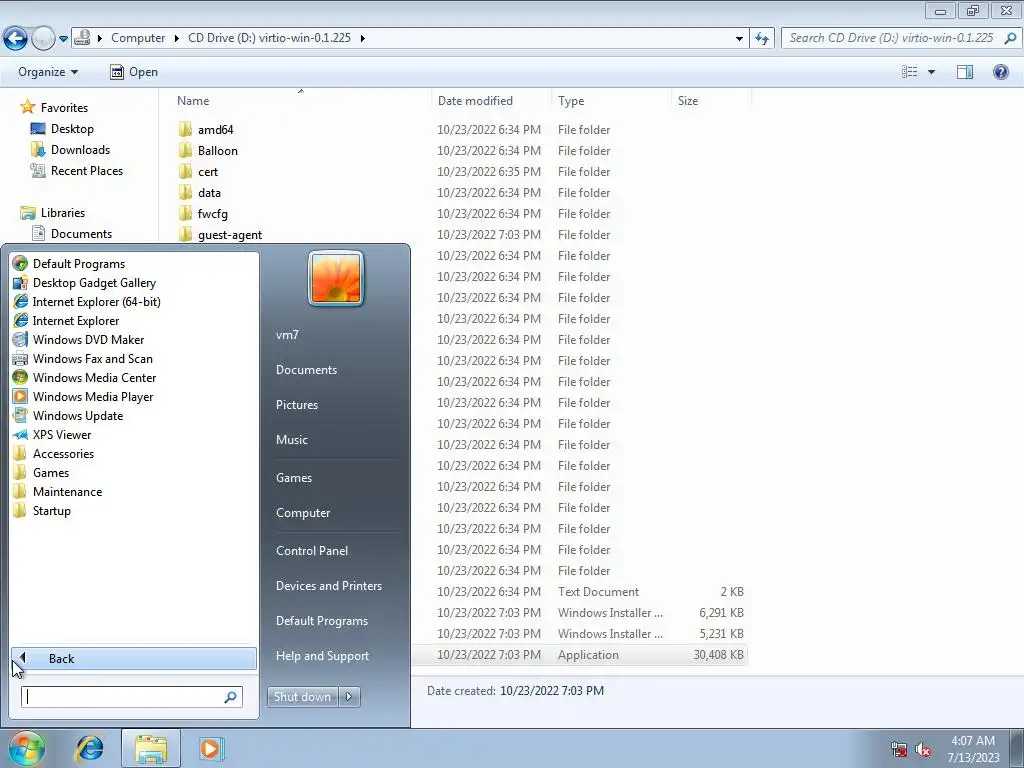Click the Explorer help icon

point(1000,72)
